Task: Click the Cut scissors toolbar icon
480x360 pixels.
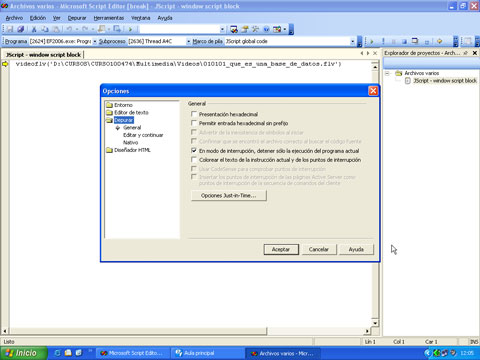Action: [34, 29]
